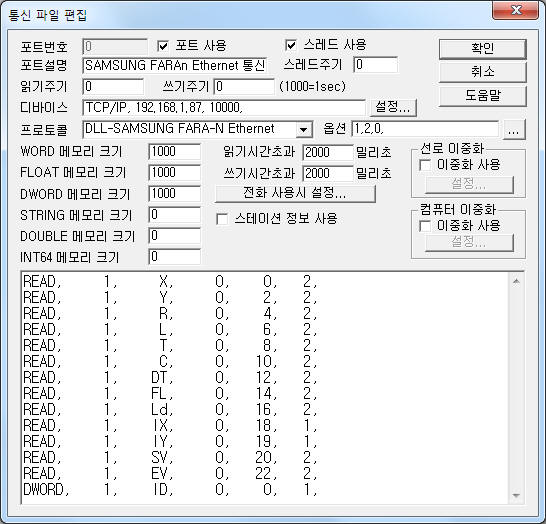
Task: Click the 읽기시간초과 value field
Action: (328, 152)
